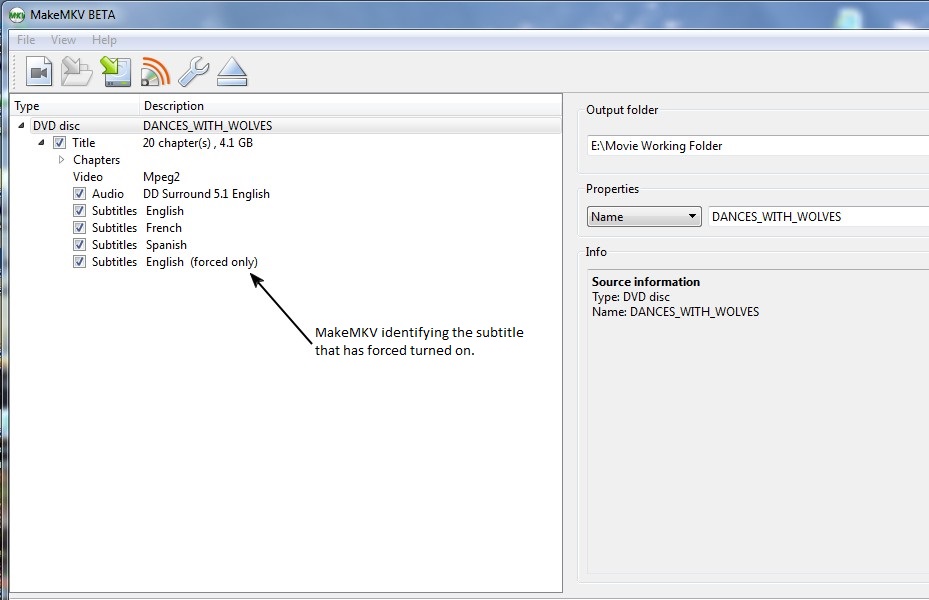Image resolution: width=929 pixels, height=600 pixels.
Task: Click '20 chapter(s) , 4.1 GB' text
Action: (198, 143)
